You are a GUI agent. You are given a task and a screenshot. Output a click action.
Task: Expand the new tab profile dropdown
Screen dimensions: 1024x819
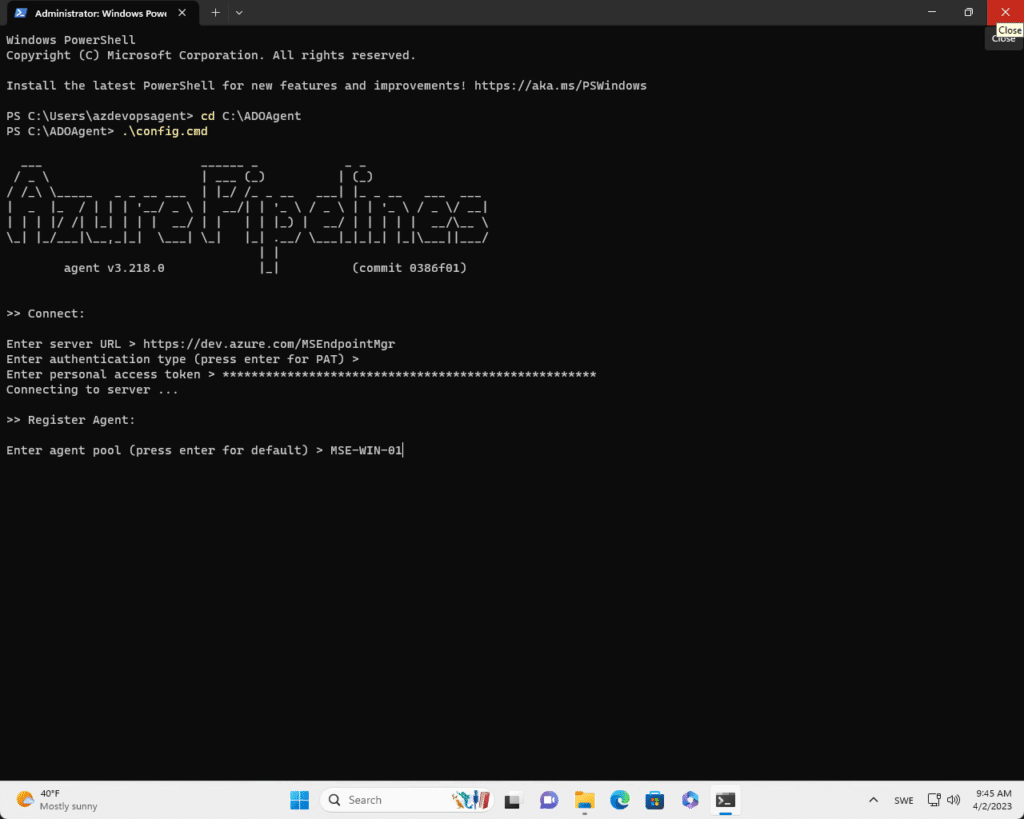[239, 13]
